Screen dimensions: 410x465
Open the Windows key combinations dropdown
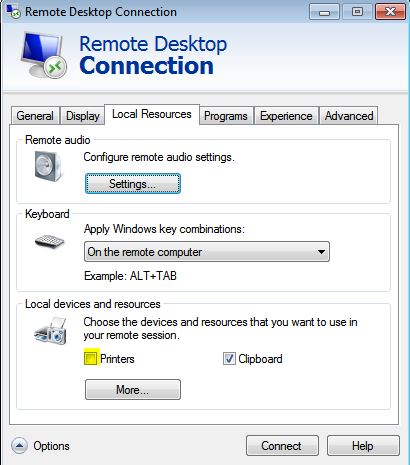tap(207, 252)
